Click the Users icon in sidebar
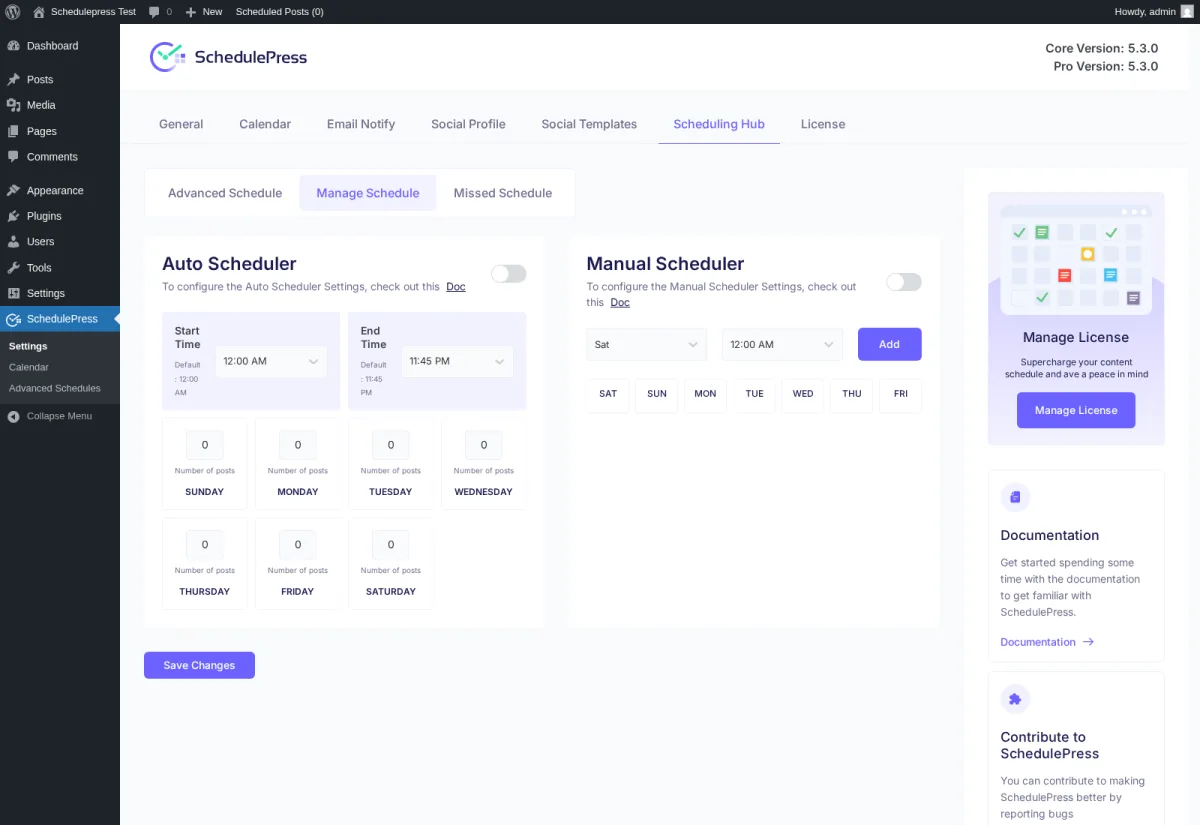Viewport: 1200px width, 825px height. pos(13,242)
